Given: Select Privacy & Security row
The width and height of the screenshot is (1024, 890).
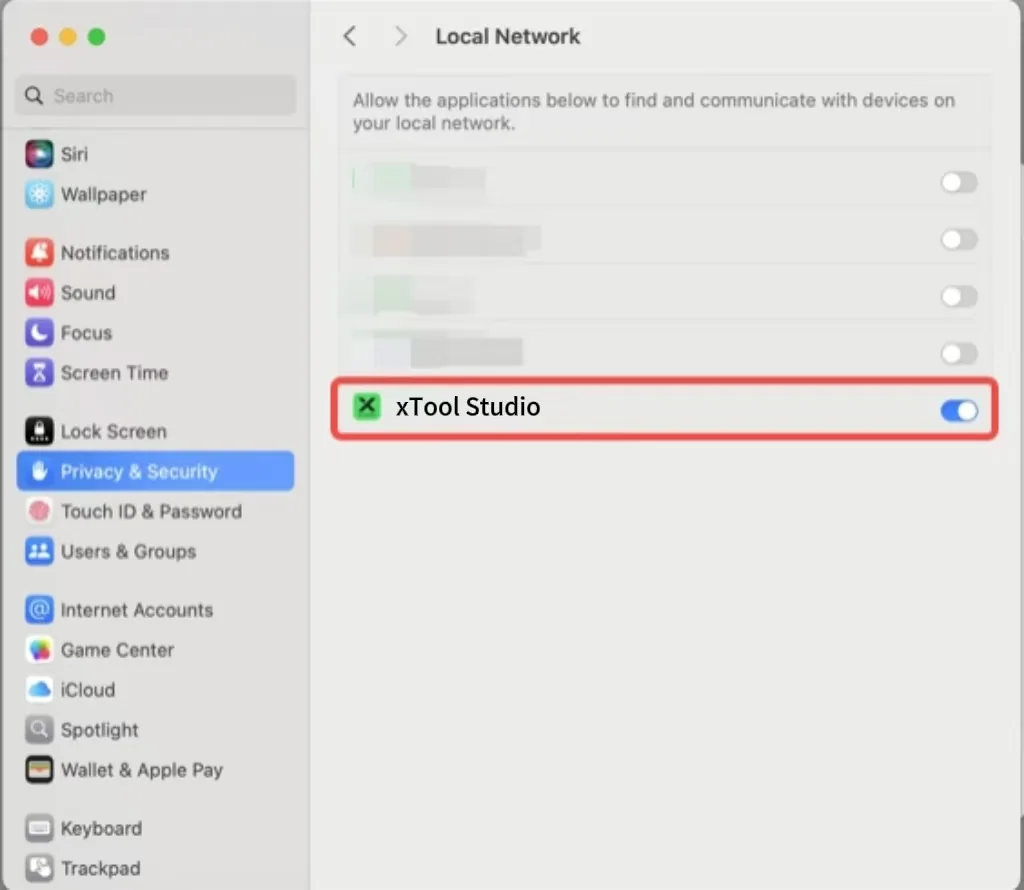Looking at the screenshot, I should 155,471.
